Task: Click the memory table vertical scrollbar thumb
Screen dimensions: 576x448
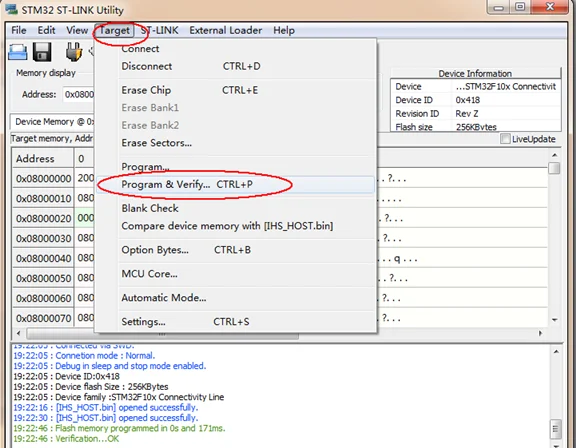Action: pos(554,169)
